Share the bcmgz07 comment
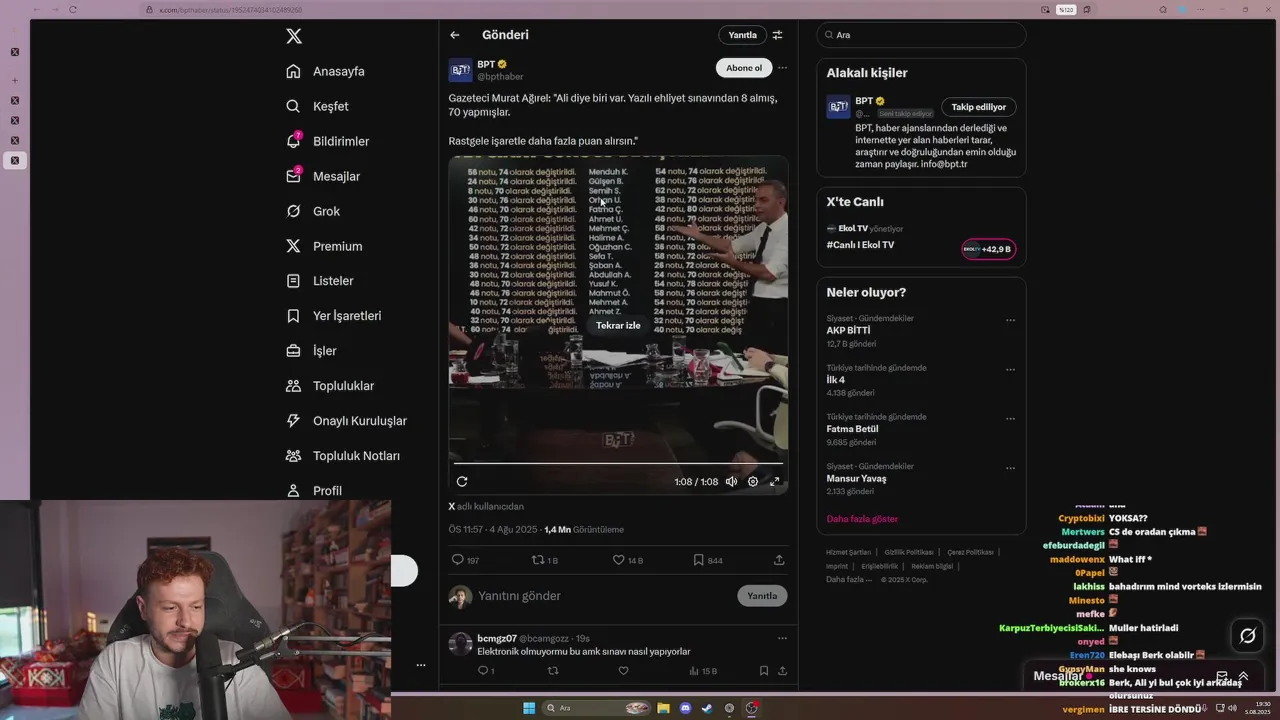1280x720 pixels. pyautogui.click(x=782, y=671)
